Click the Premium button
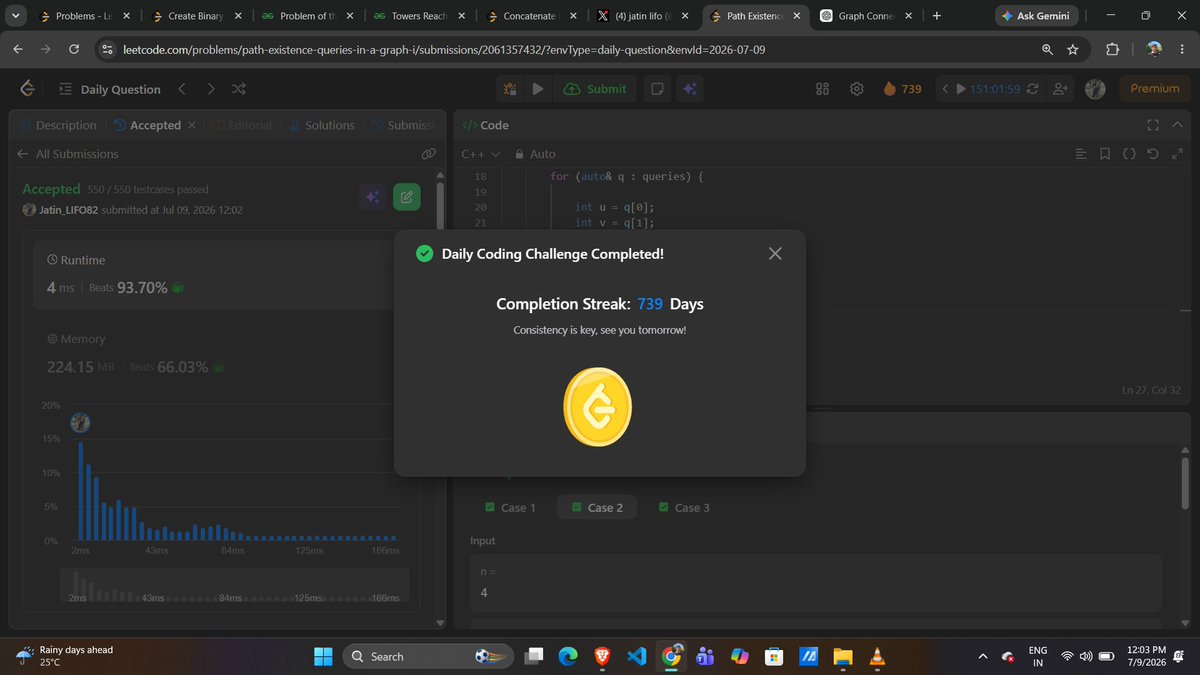The image size is (1200, 675). pos(1154,89)
